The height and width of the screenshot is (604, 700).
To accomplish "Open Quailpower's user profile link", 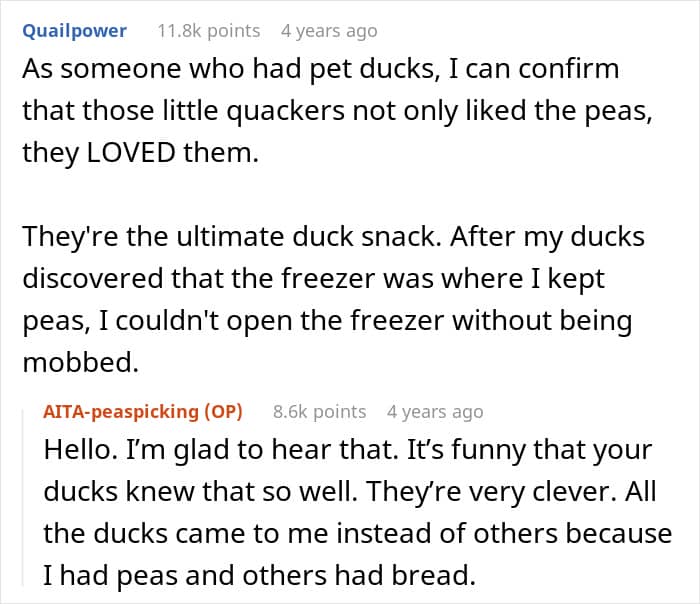I will click(x=75, y=31).
